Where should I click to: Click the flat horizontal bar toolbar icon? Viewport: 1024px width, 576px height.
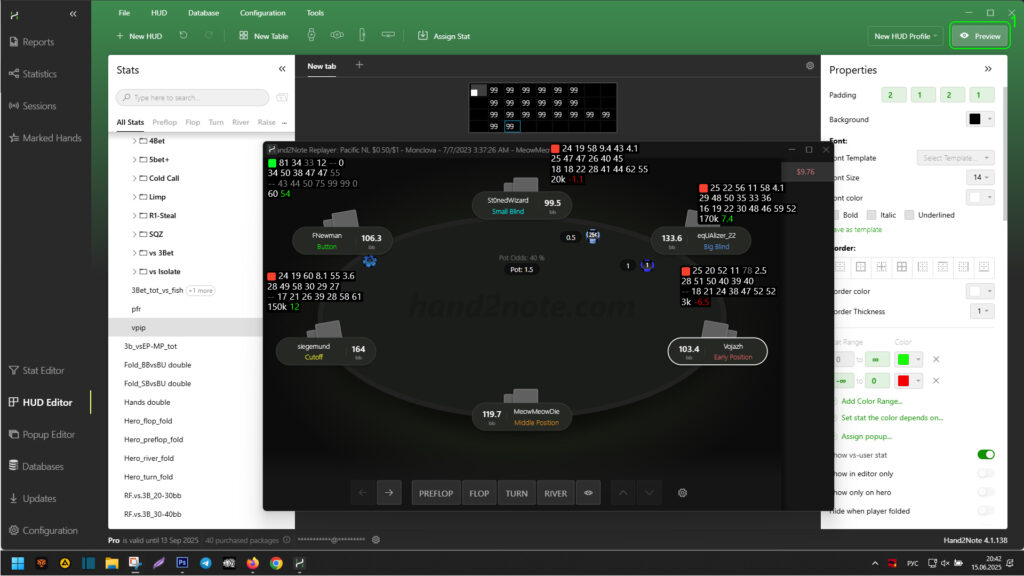388,35
